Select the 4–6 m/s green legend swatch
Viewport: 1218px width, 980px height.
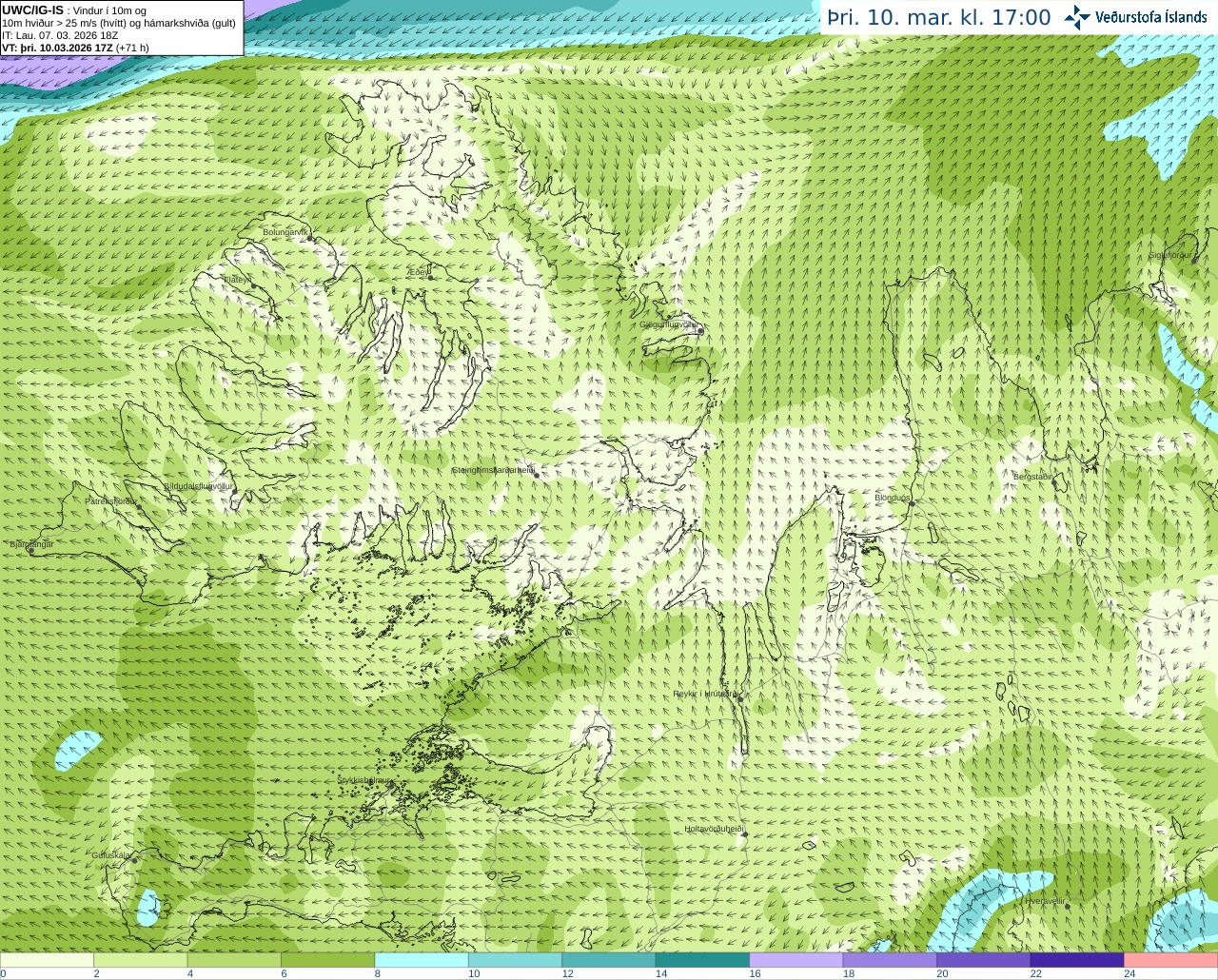pos(234,960)
